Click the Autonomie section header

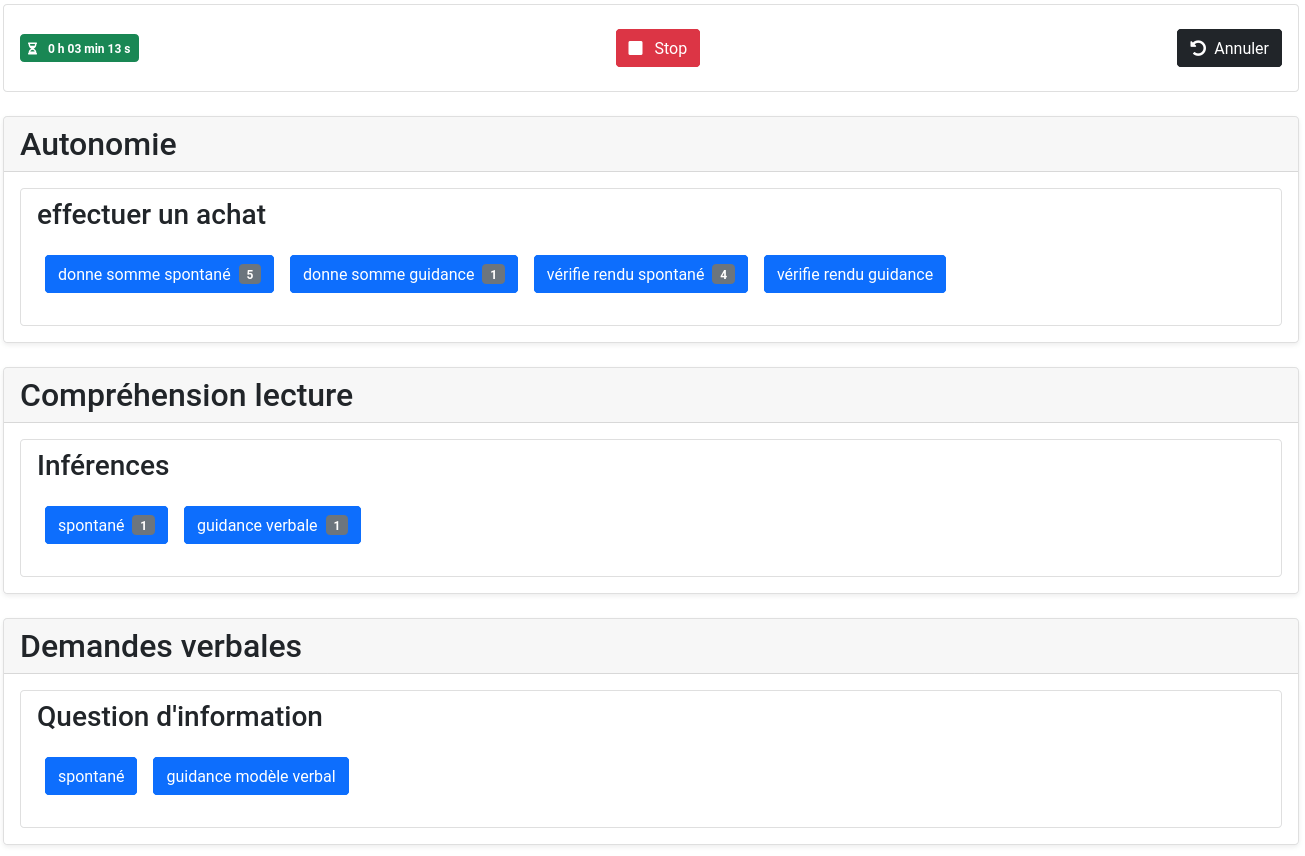tap(651, 144)
